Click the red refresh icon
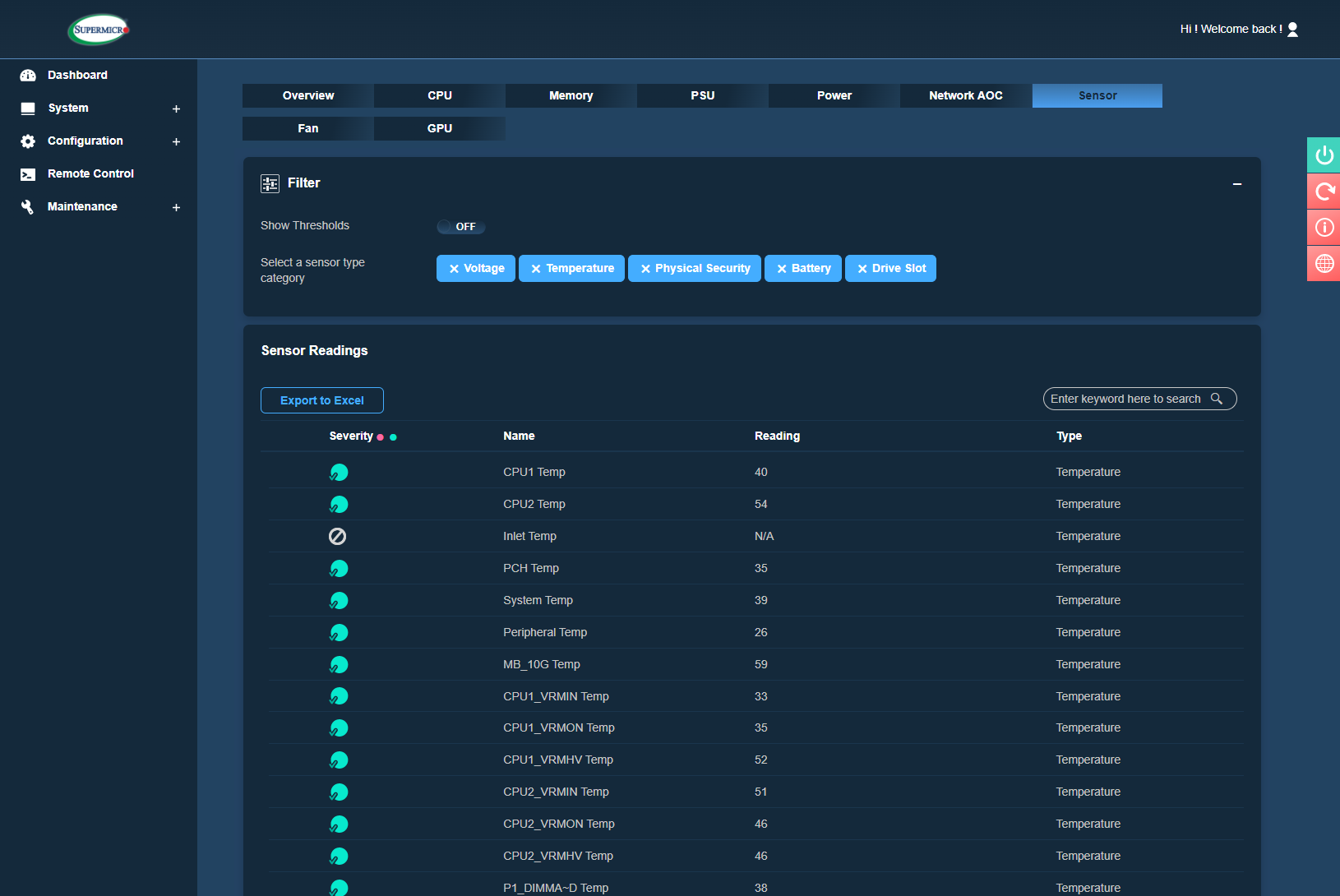 tap(1324, 192)
